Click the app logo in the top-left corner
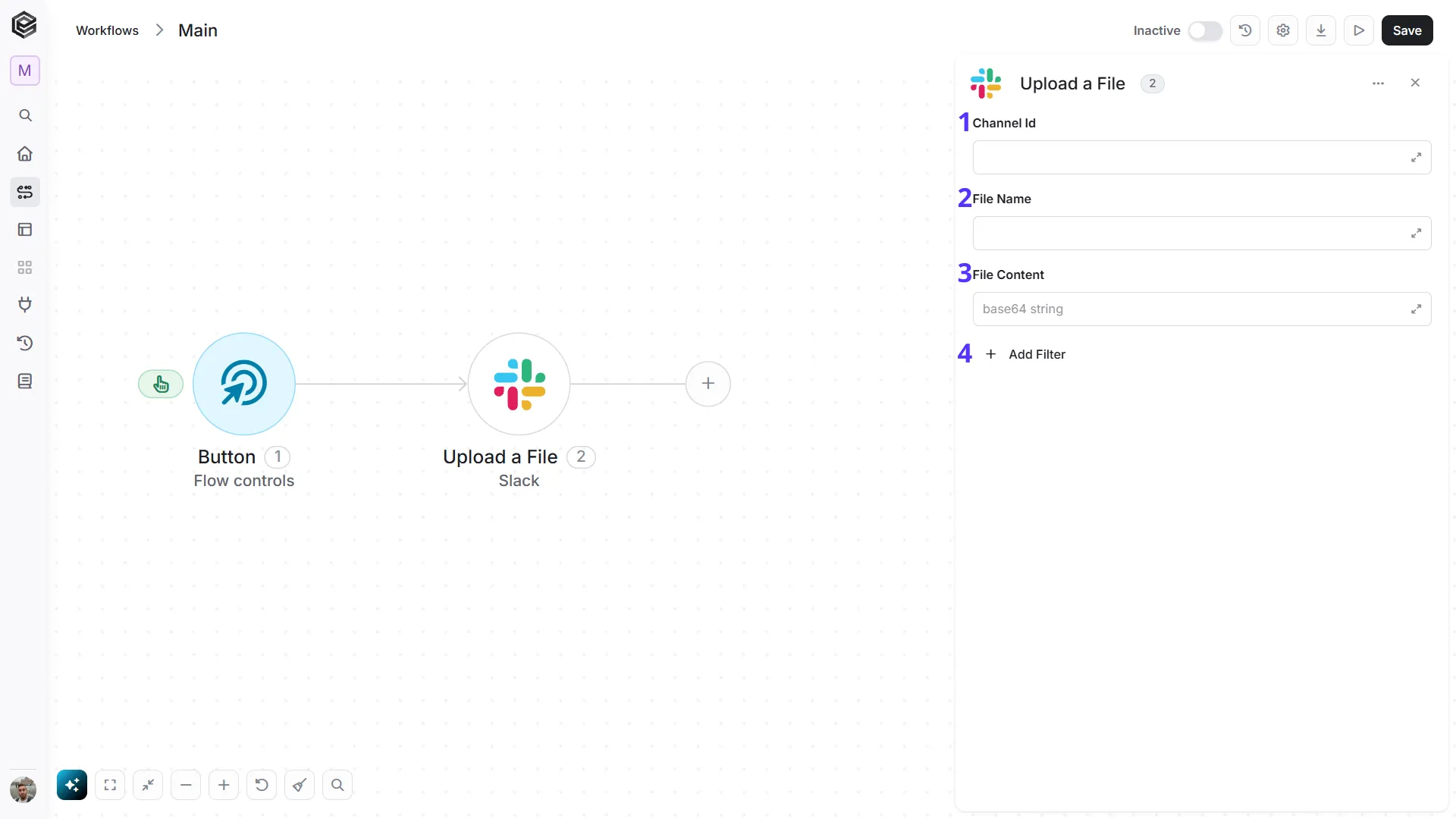The image size is (1456, 819). point(24,25)
